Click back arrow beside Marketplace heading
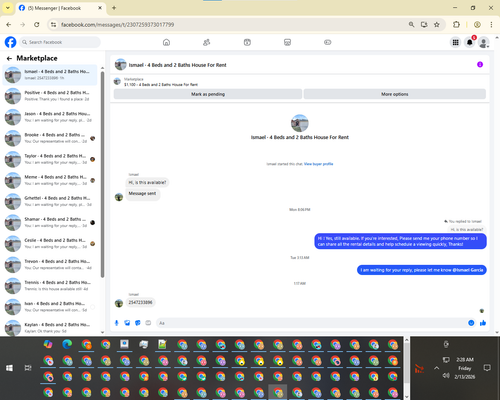 click(9, 59)
